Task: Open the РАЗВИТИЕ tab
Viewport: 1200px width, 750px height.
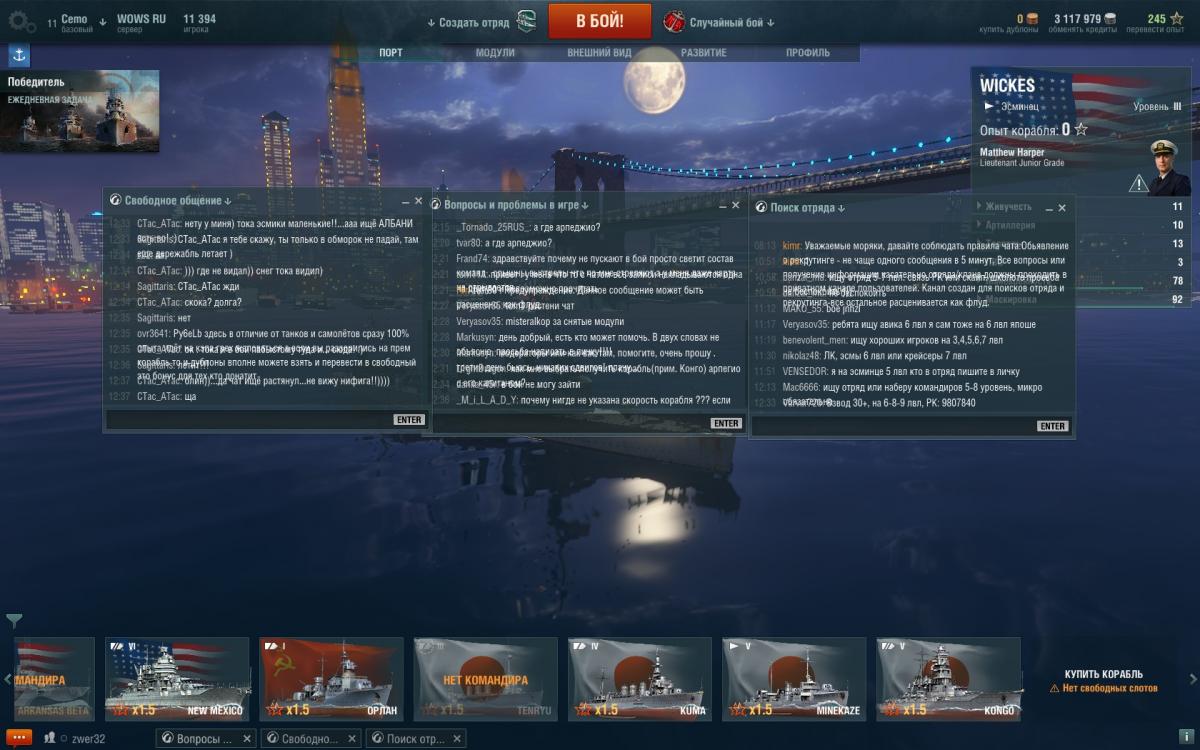Action: click(x=704, y=52)
